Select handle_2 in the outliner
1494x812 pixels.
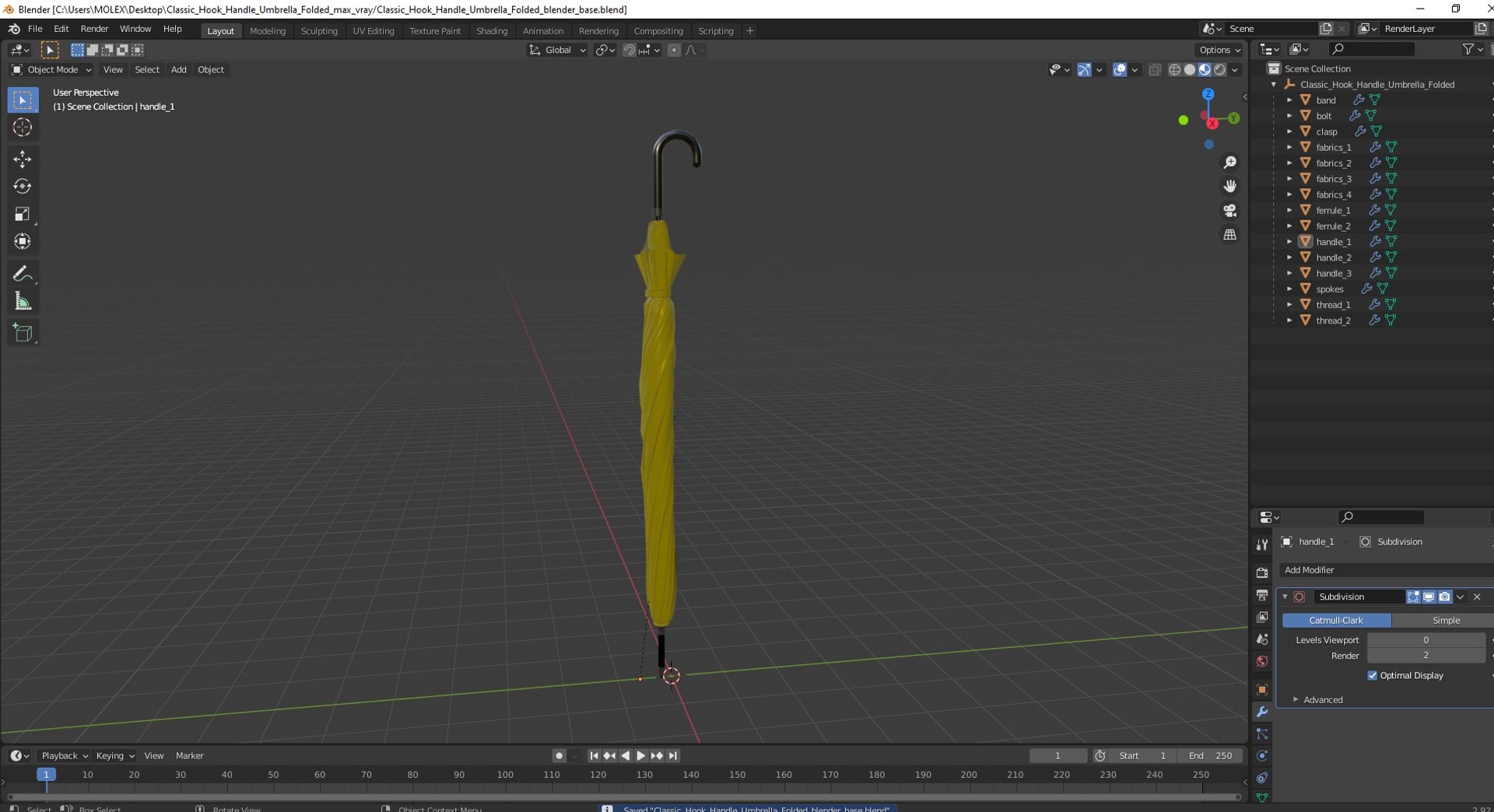click(1333, 257)
